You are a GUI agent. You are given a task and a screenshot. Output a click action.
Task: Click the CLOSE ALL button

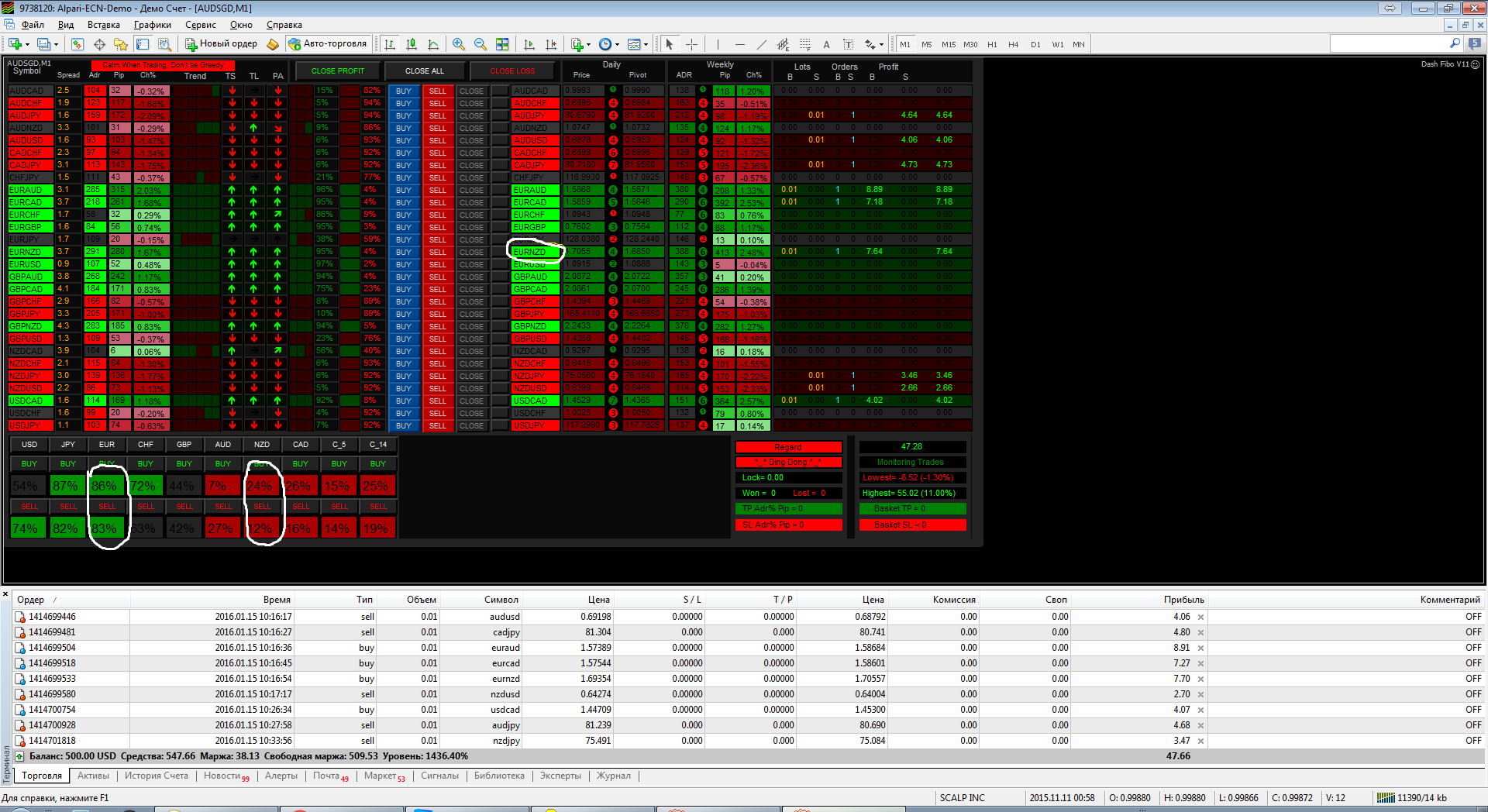425,71
